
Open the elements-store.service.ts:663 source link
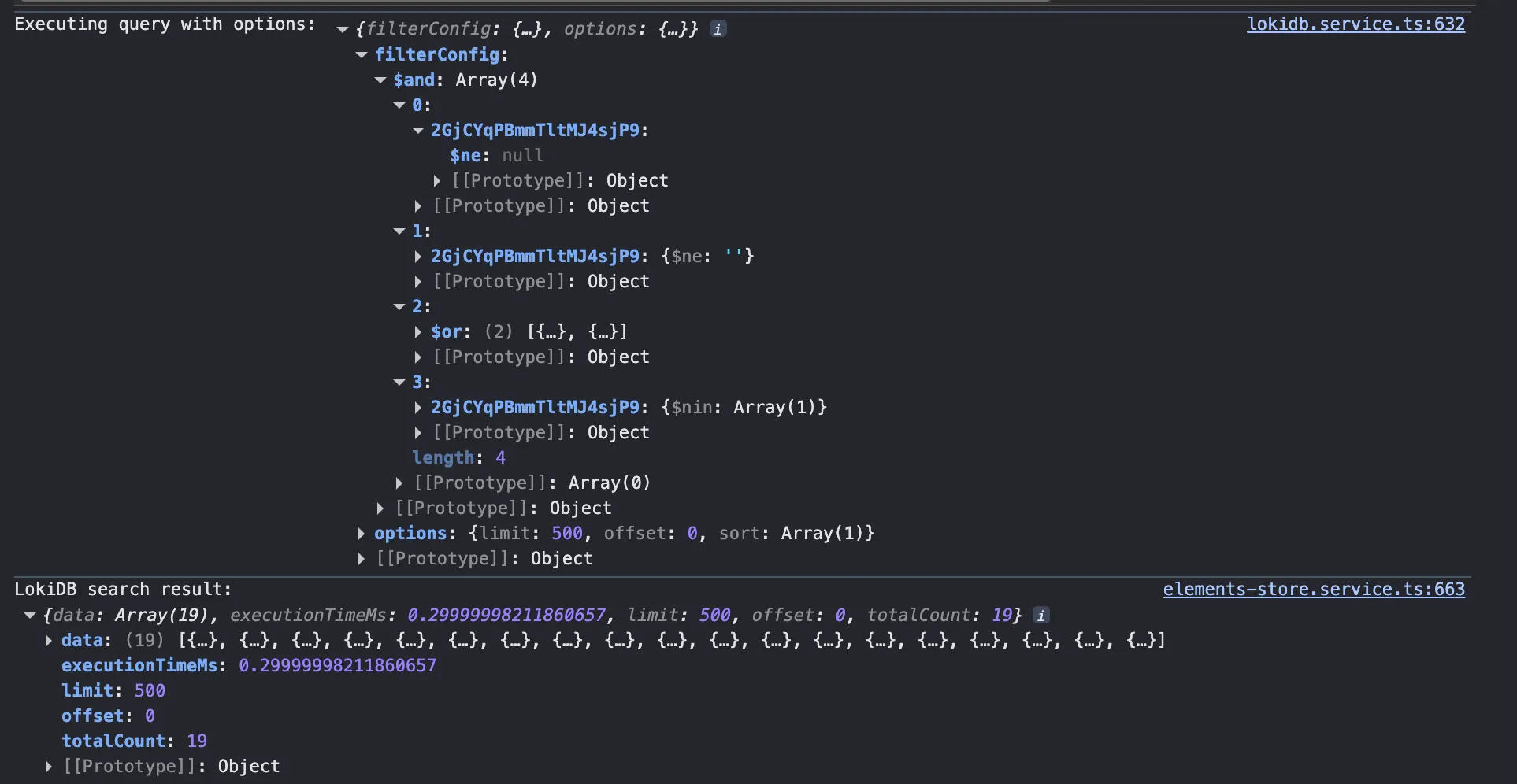[x=1313, y=590]
